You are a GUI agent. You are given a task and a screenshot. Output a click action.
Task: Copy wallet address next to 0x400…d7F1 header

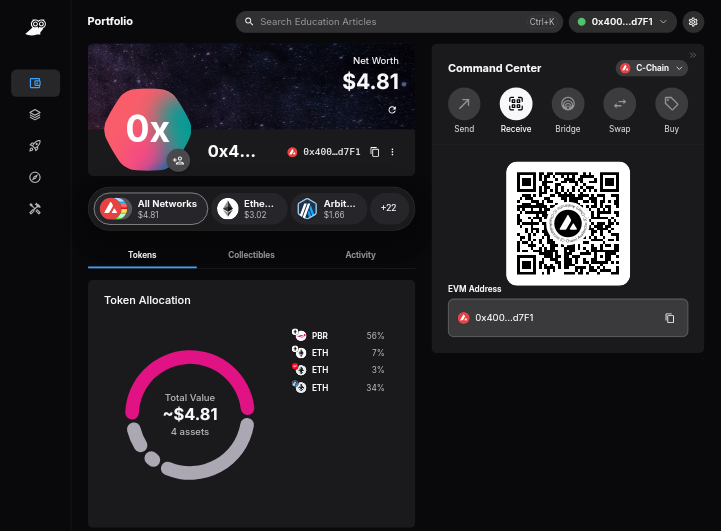tap(375, 152)
